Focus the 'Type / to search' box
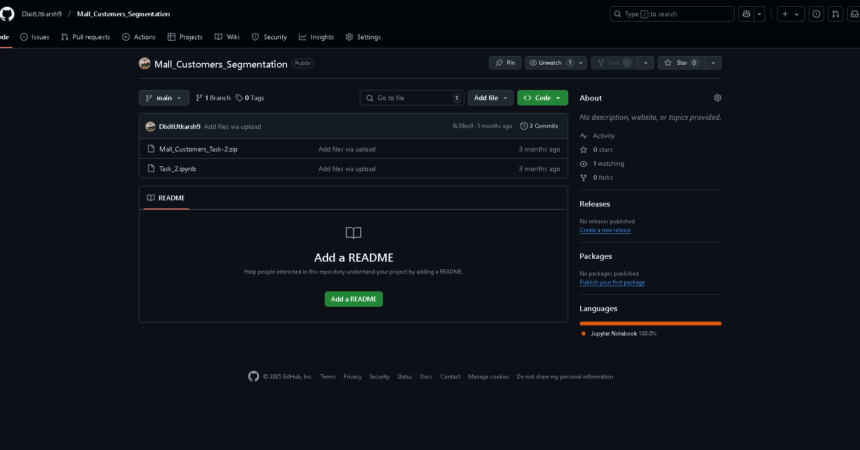This screenshot has height=450, width=860. tap(672, 14)
